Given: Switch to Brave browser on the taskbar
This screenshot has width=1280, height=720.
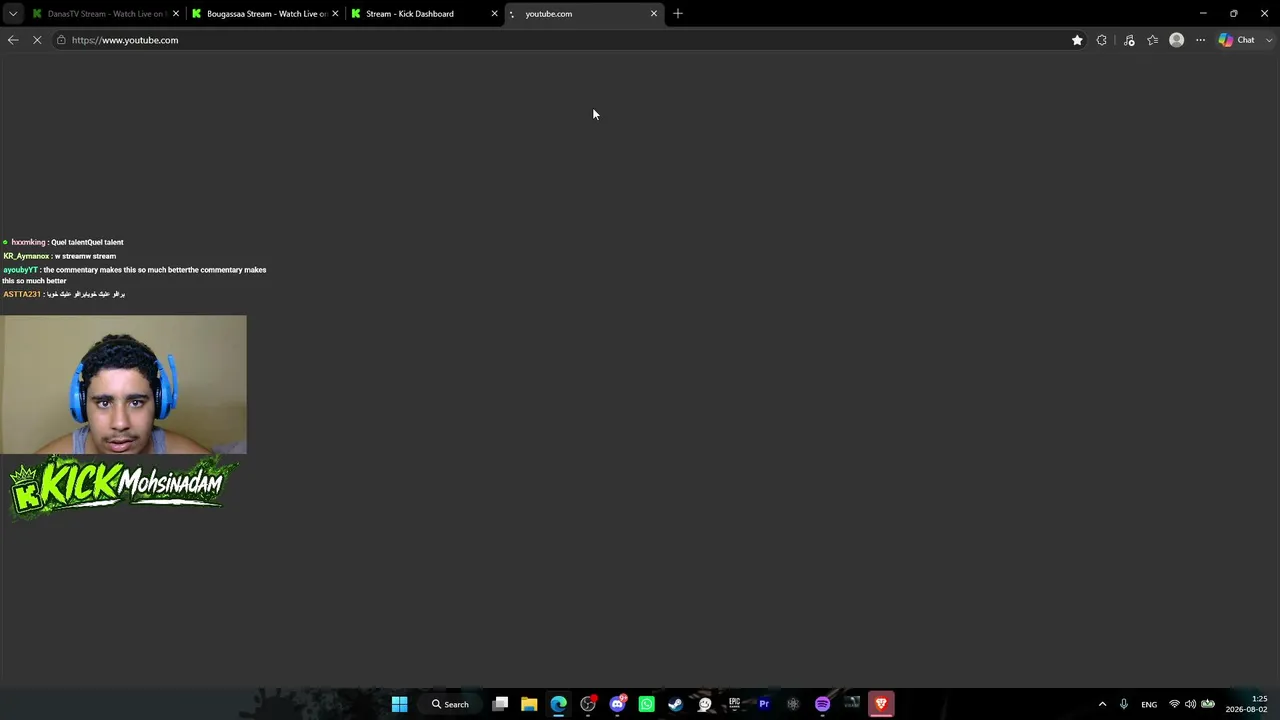Looking at the screenshot, I should point(881,704).
